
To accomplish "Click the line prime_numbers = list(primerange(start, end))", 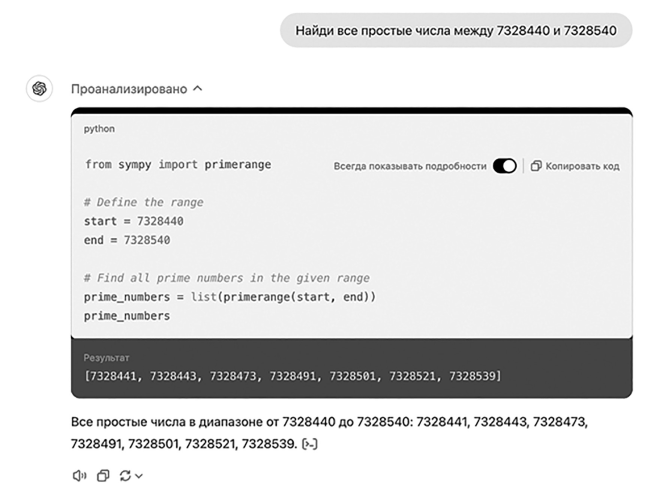I will coord(230,297).
